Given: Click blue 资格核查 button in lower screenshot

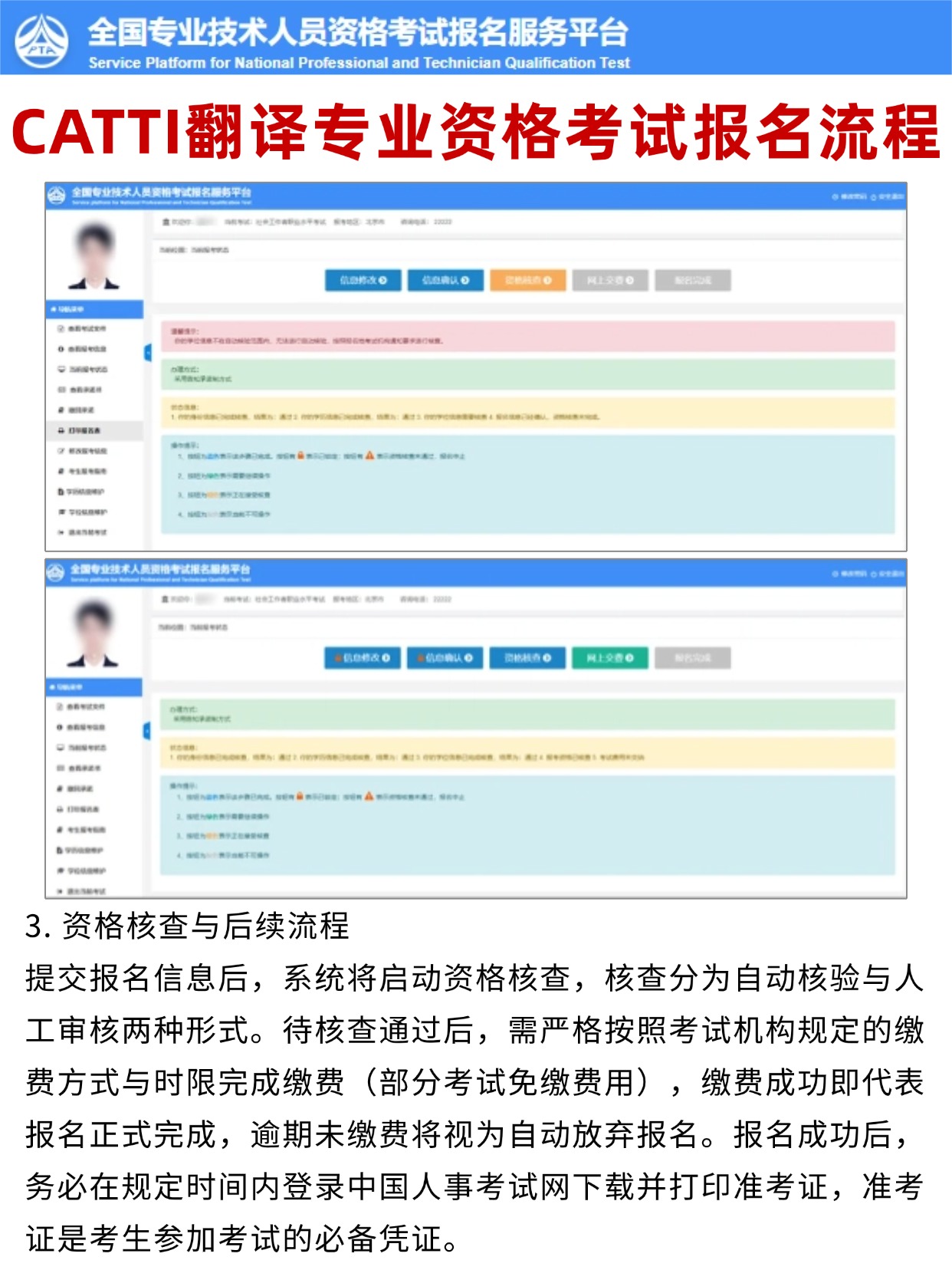Looking at the screenshot, I should pyautogui.click(x=528, y=658).
